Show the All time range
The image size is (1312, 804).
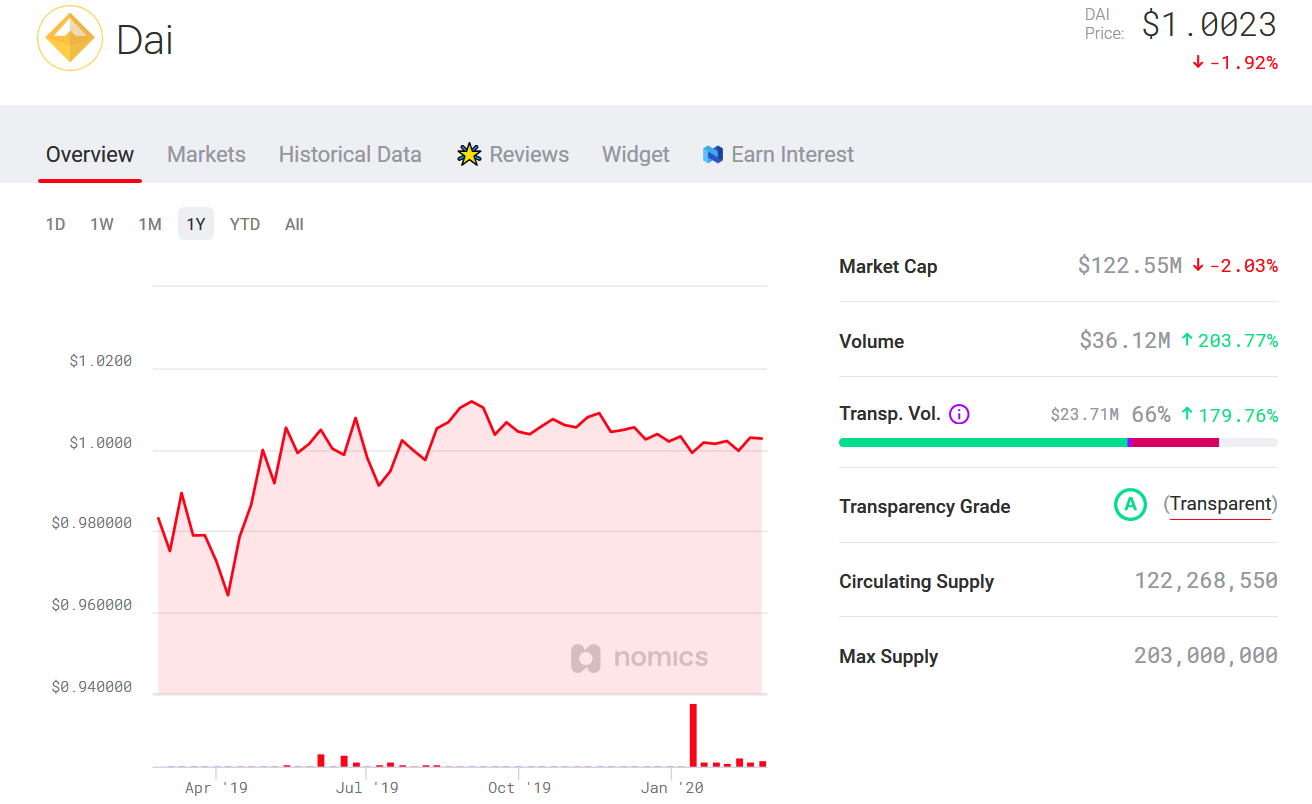(x=294, y=224)
